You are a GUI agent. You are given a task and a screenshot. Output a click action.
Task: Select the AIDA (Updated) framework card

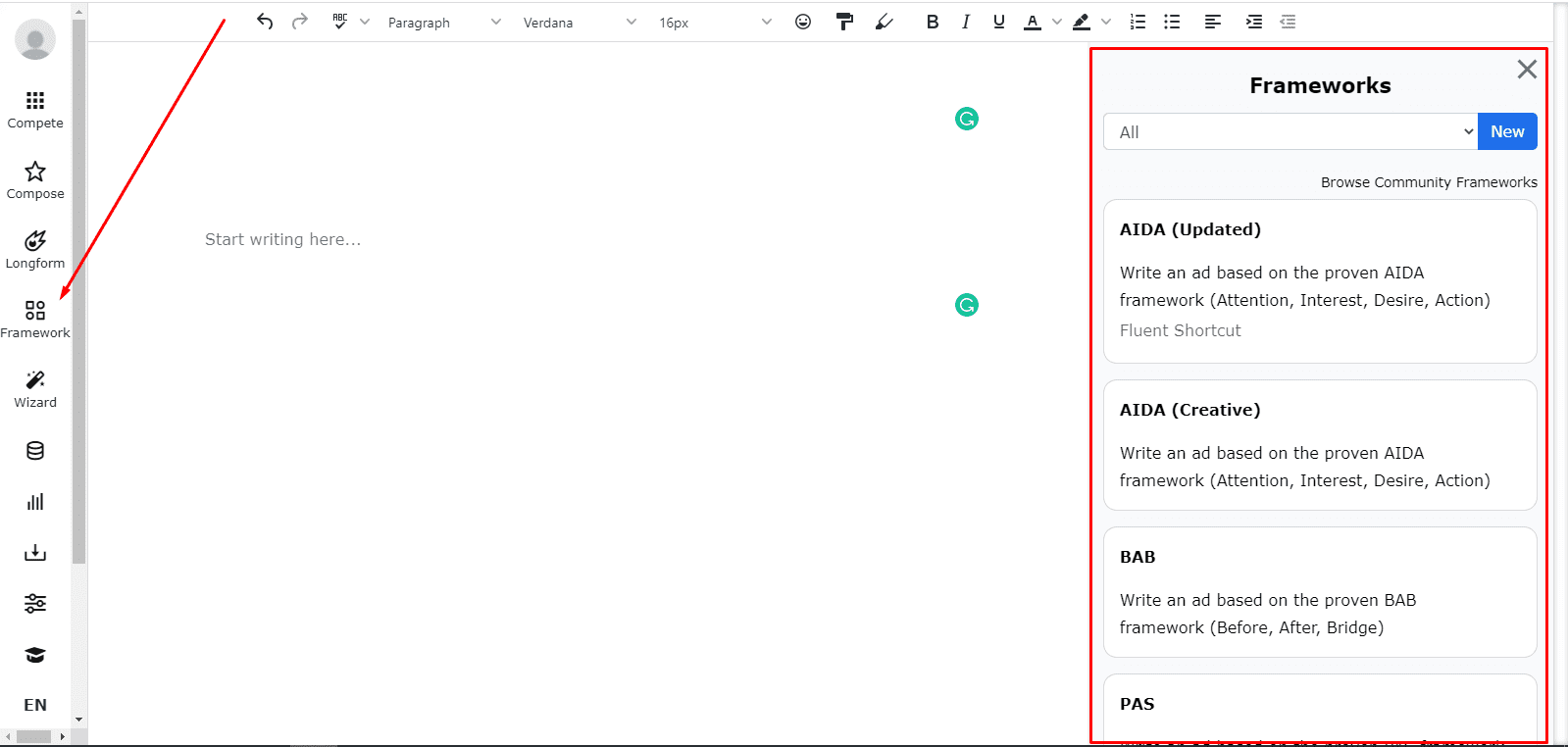[1320, 281]
